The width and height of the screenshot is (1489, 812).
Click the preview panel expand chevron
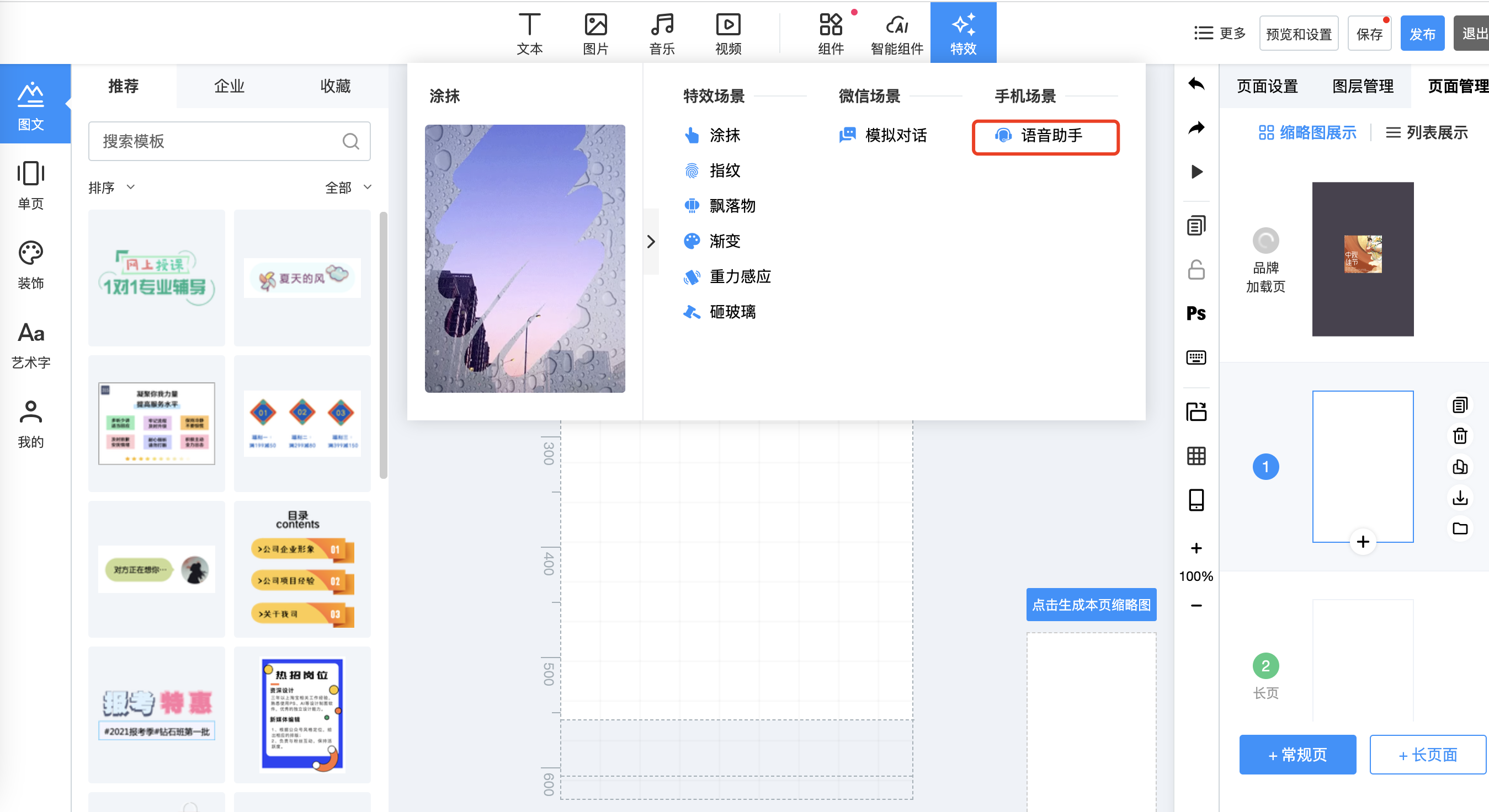(651, 241)
